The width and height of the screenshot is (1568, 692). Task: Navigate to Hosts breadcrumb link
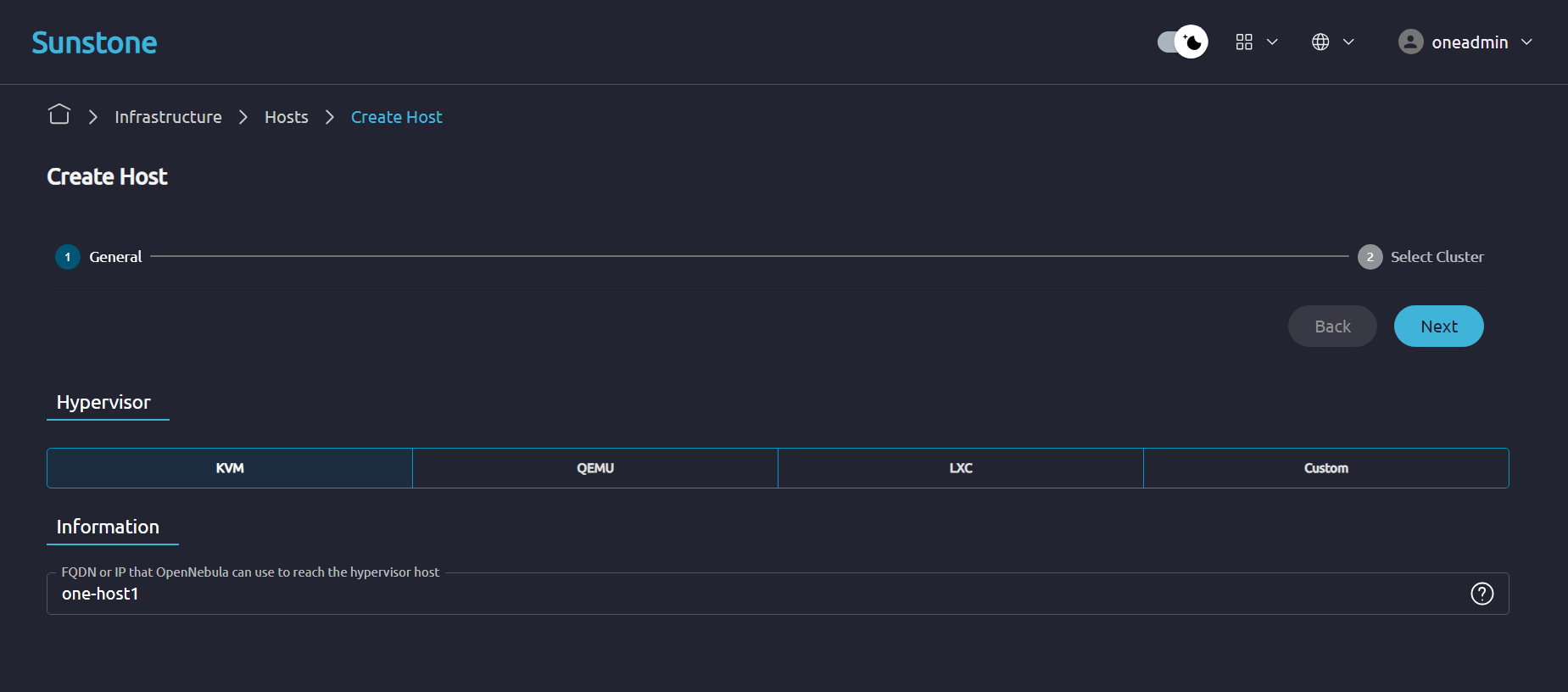point(286,117)
